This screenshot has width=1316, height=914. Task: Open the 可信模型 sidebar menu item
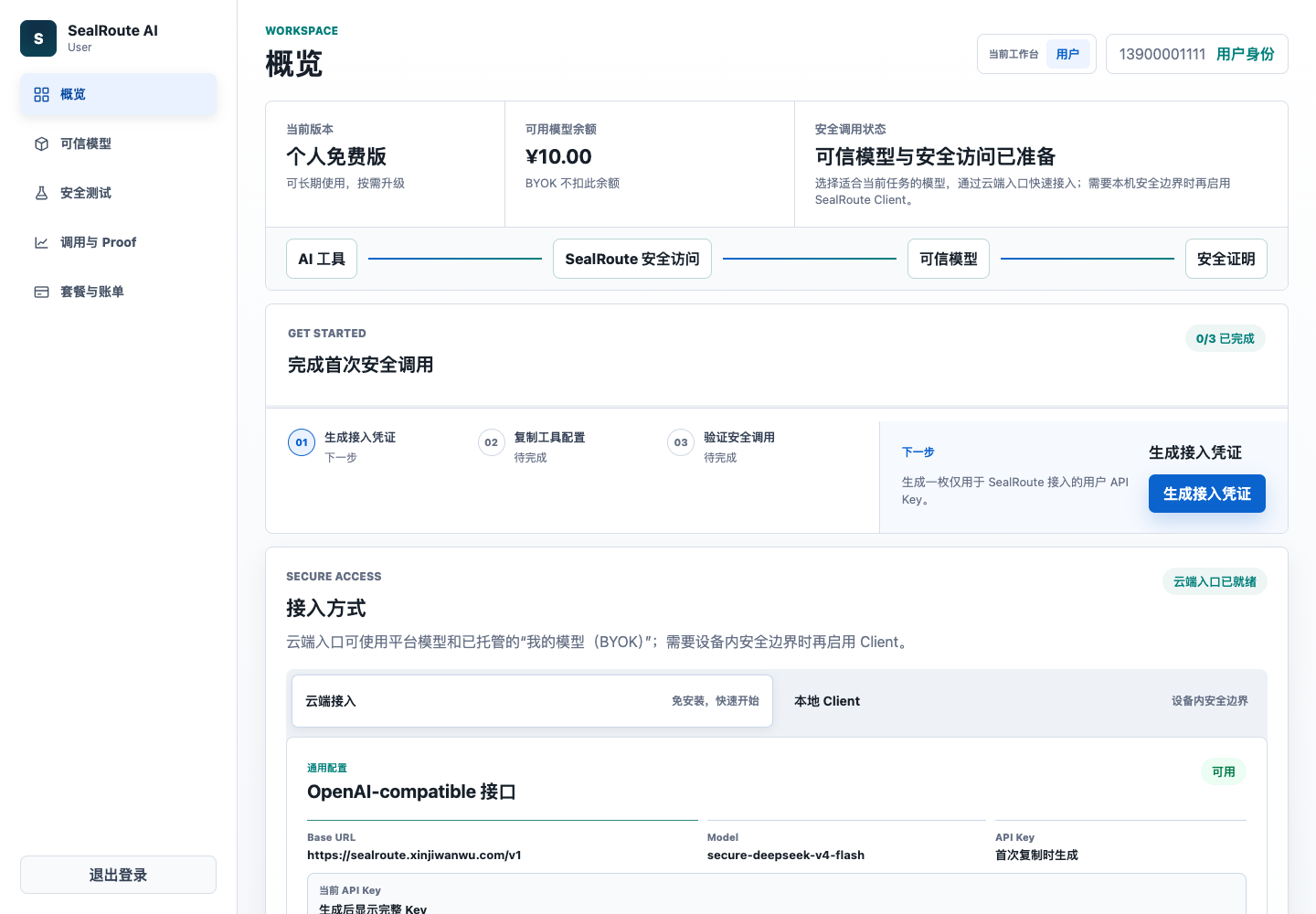(118, 143)
